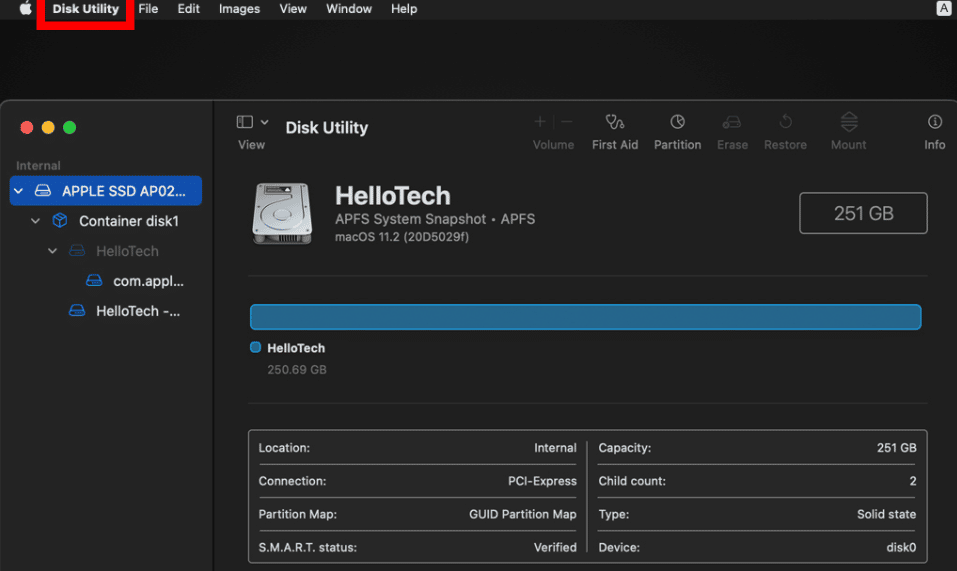Click the Connection value PCI-Express
Image resolution: width=957 pixels, height=571 pixels.
tap(542, 481)
